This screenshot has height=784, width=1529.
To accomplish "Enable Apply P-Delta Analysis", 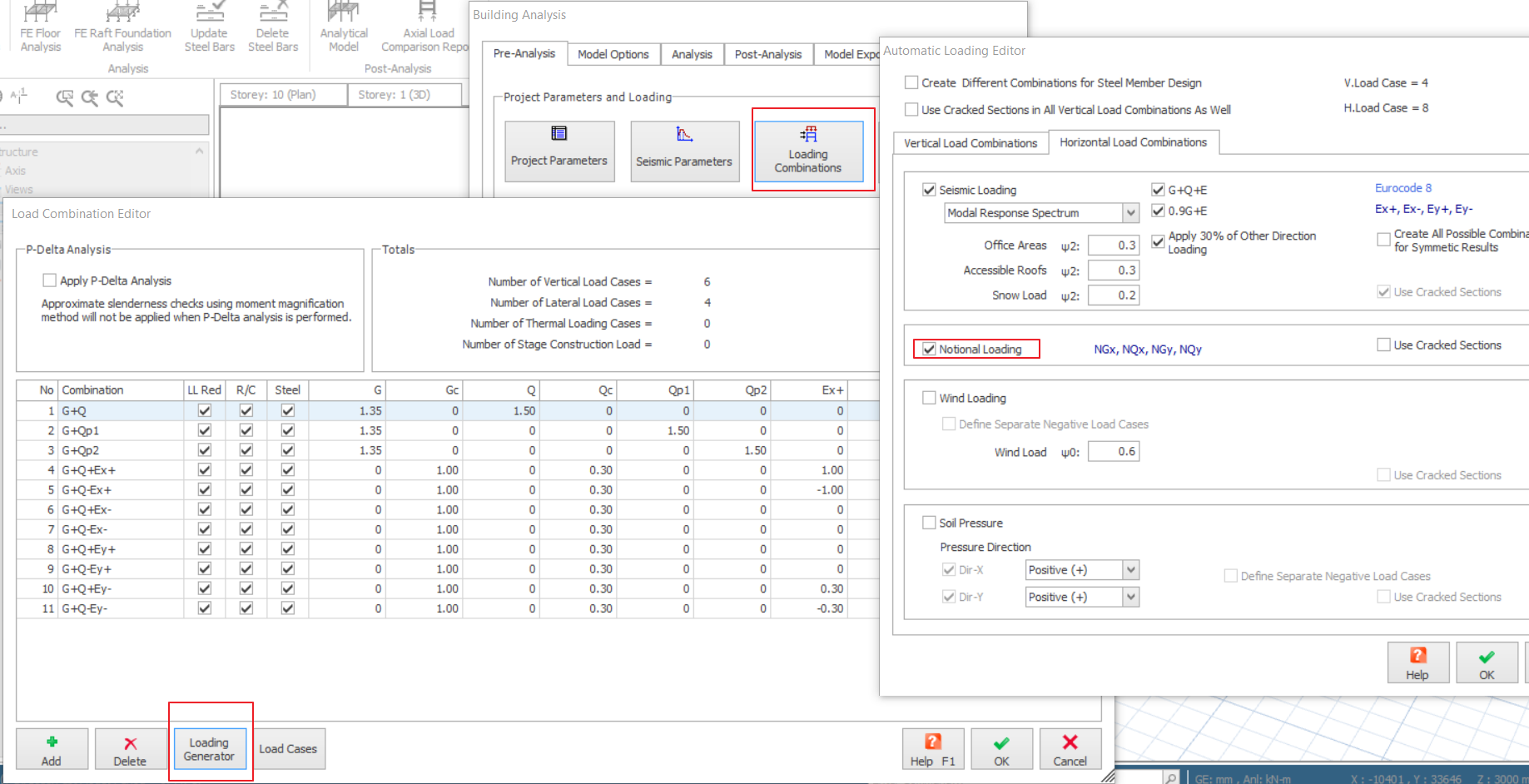I will click(x=50, y=280).
